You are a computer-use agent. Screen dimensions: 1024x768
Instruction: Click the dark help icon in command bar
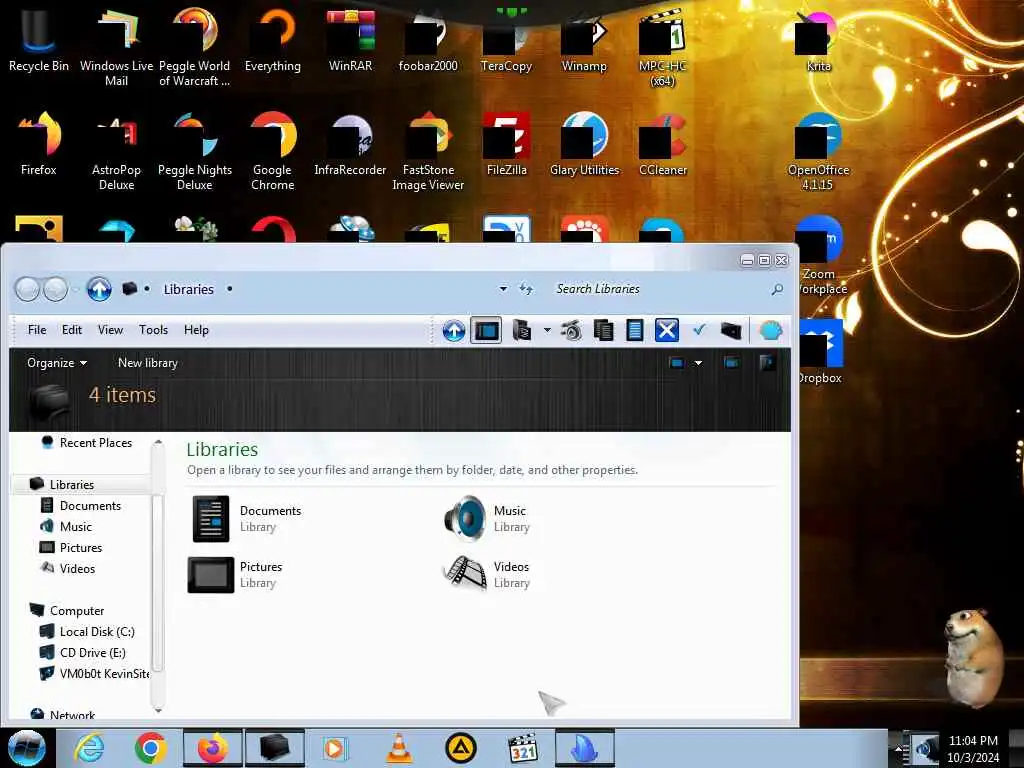click(x=767, y=362)
